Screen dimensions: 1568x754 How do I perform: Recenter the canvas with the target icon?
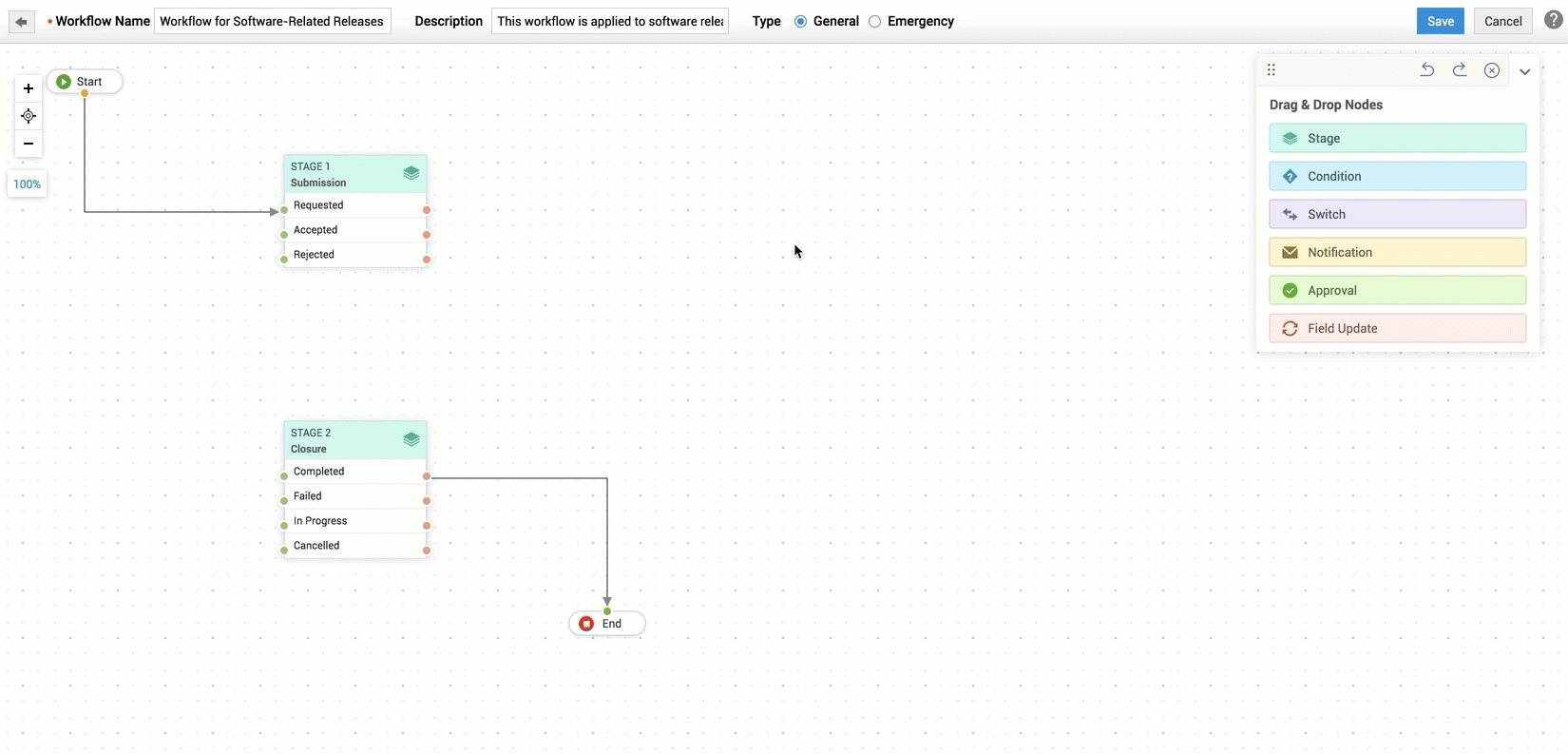tap(29, 116)
